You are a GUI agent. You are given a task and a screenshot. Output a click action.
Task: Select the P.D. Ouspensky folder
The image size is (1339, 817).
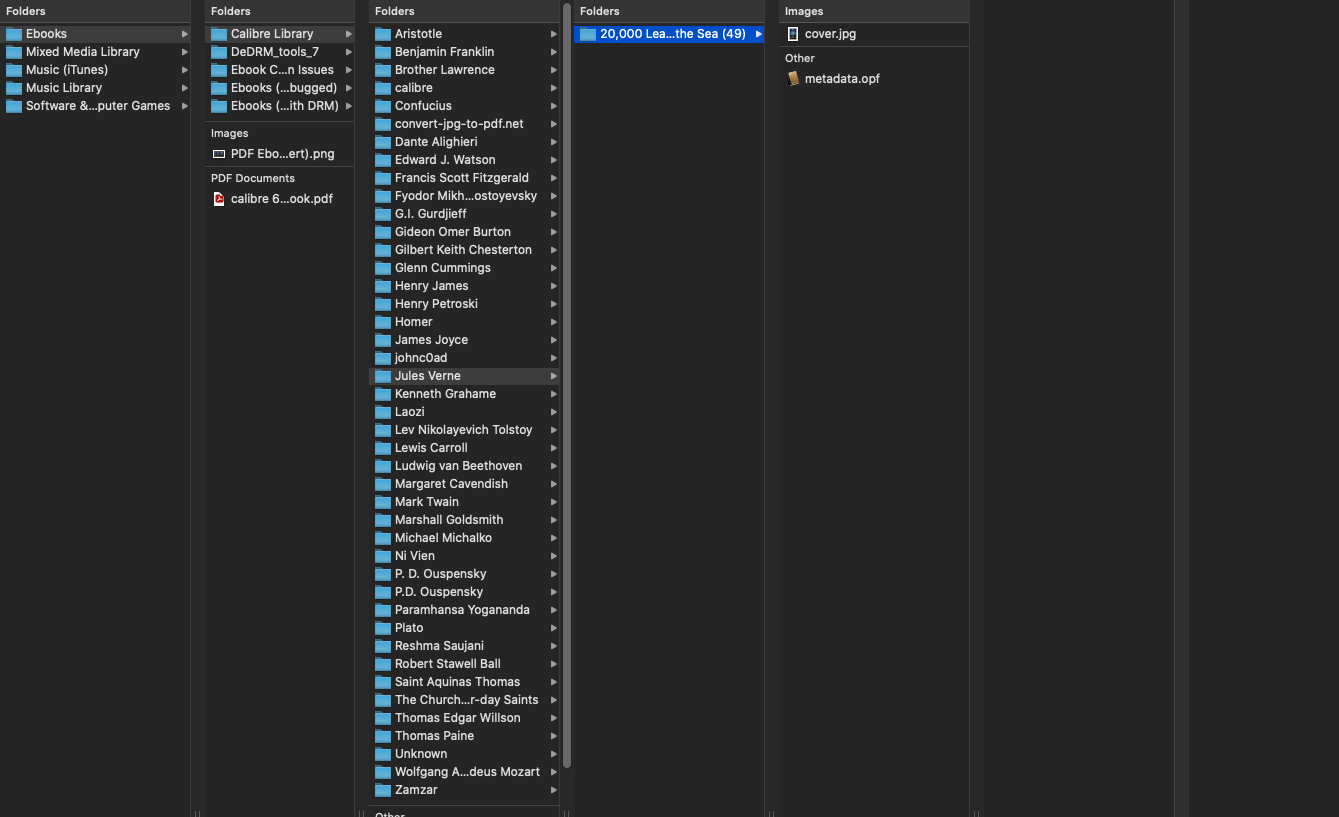tap(464, 592)
